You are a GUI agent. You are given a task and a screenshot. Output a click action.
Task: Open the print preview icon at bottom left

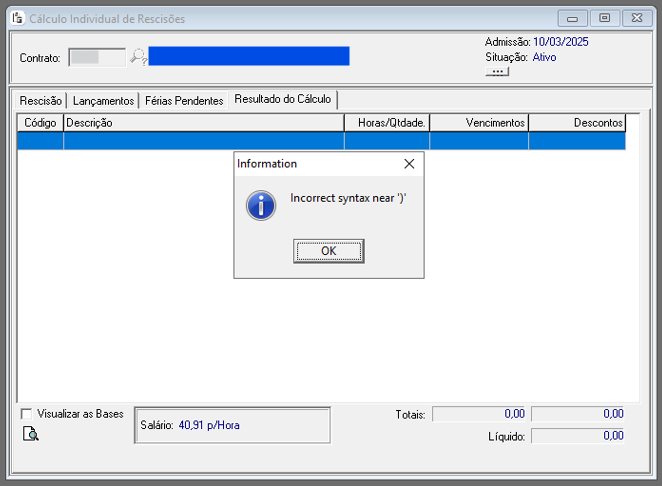[x=31, y=433]
